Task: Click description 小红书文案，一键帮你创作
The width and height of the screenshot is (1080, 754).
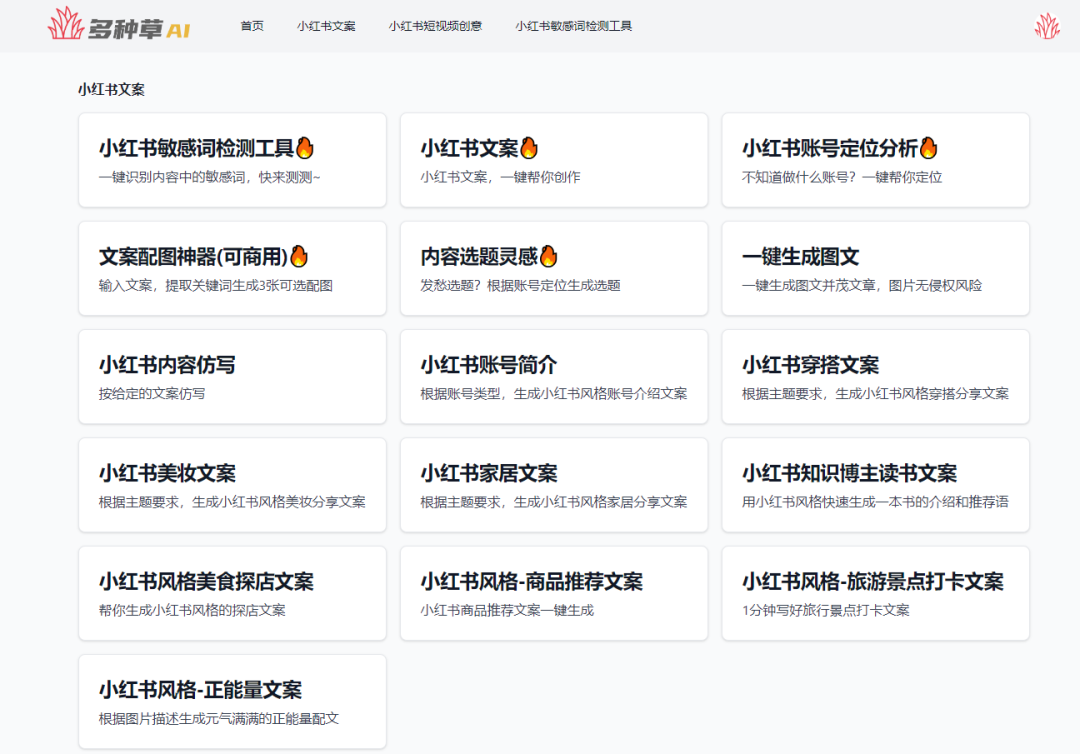Action: click(x=500, y=177)
